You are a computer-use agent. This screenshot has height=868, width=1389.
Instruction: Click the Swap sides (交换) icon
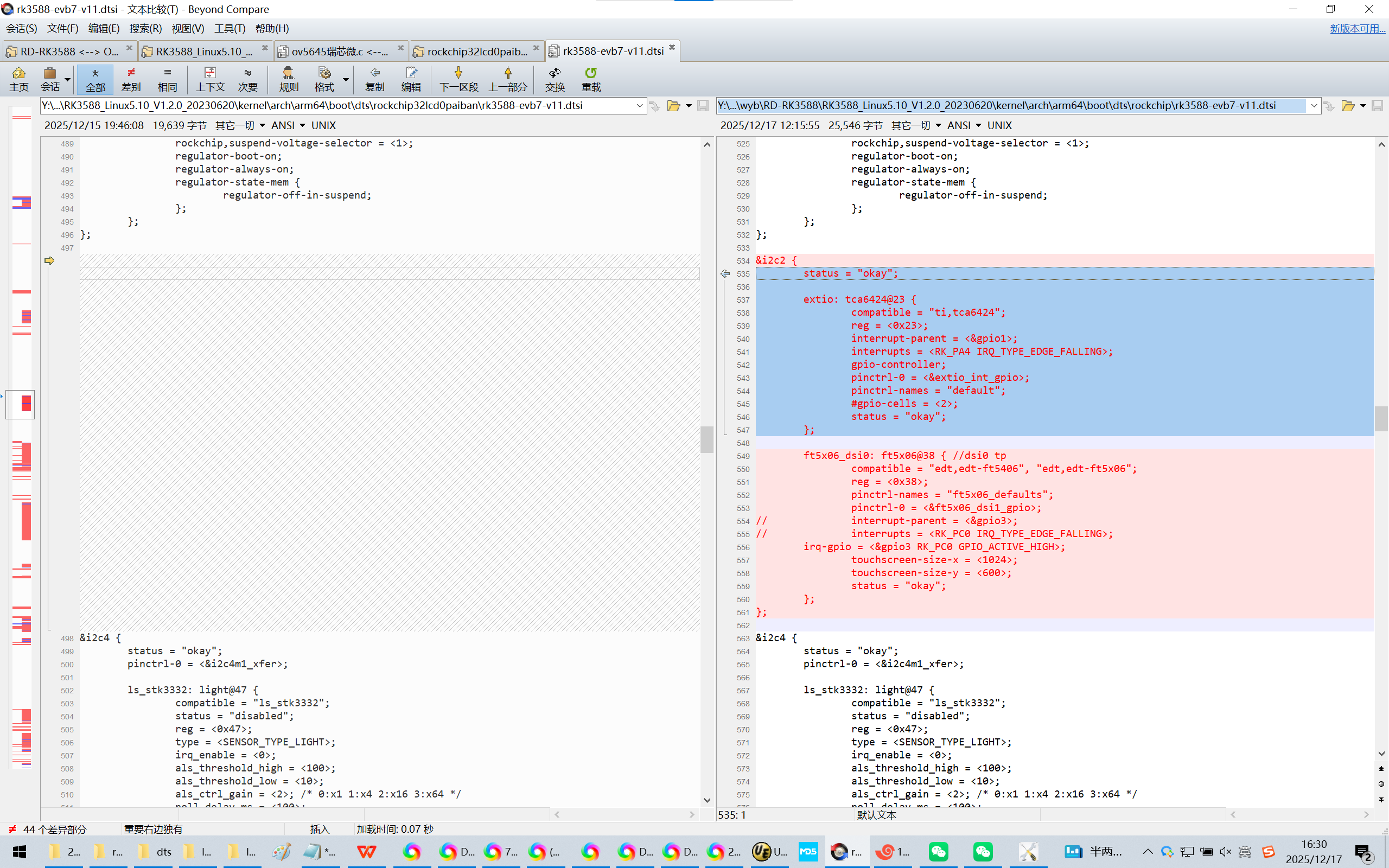click(555, 79)
